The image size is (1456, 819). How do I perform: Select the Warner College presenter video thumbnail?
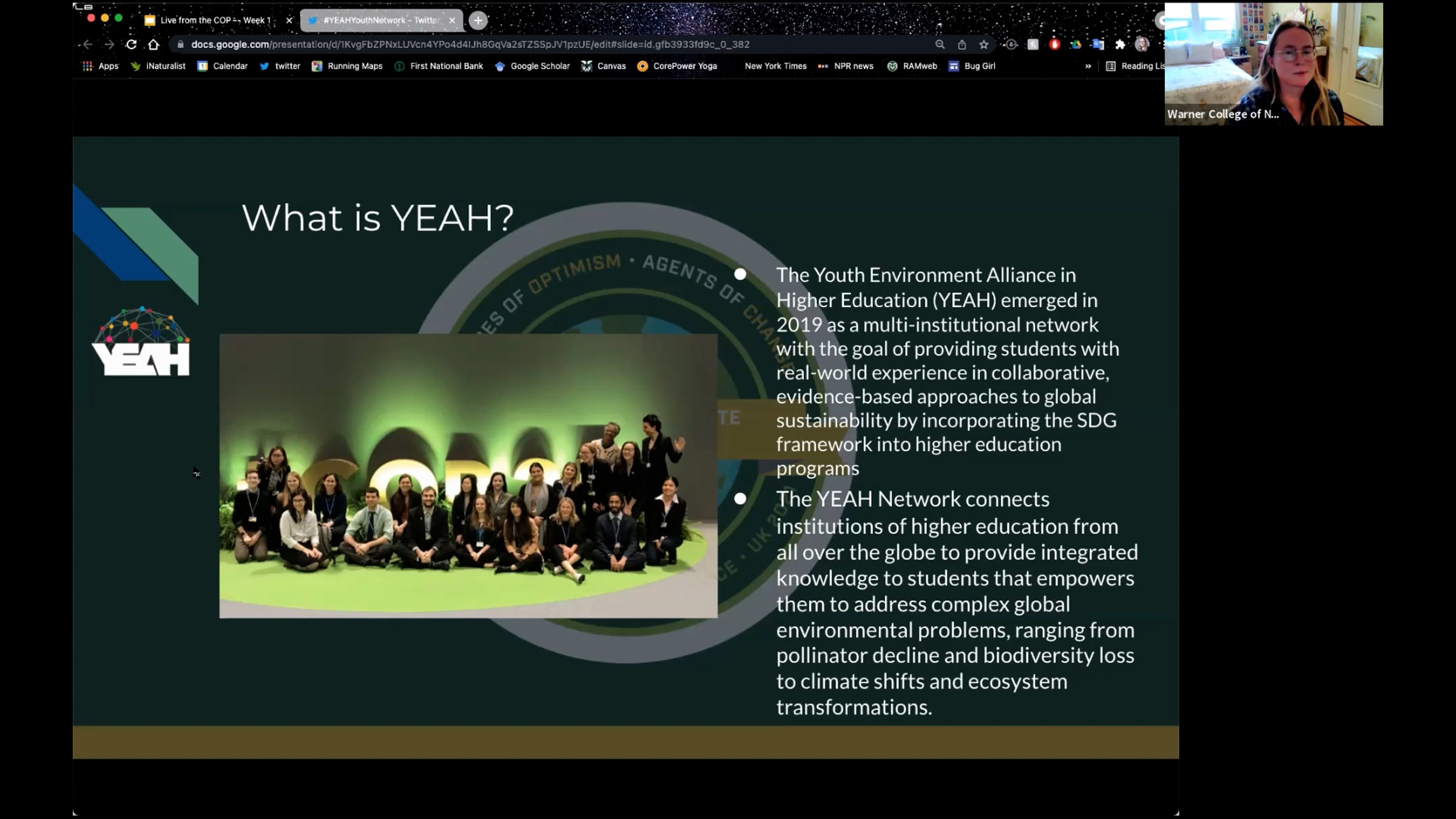[x=1274, y=64]
